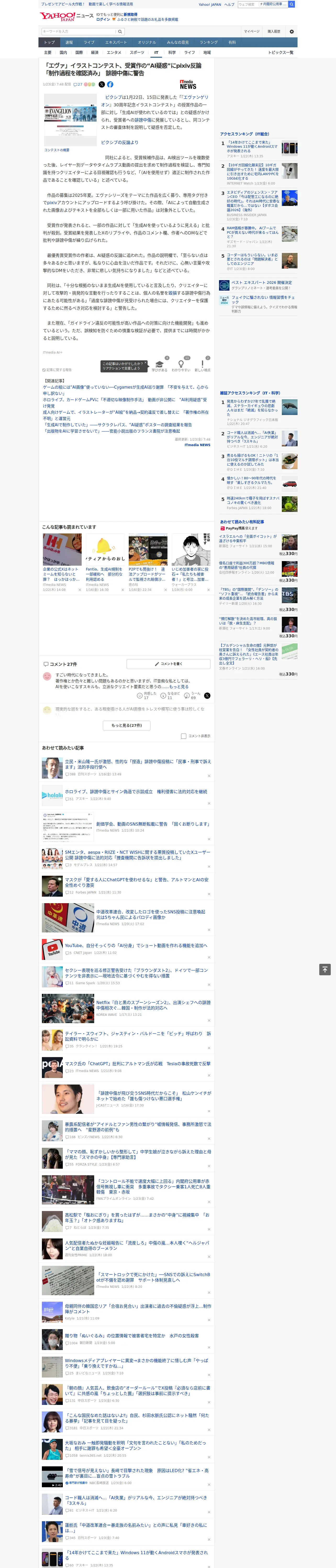Dismiss P2Pでも罰抜け recommended card X
The image size is (336, 1568).
[165, 590]
